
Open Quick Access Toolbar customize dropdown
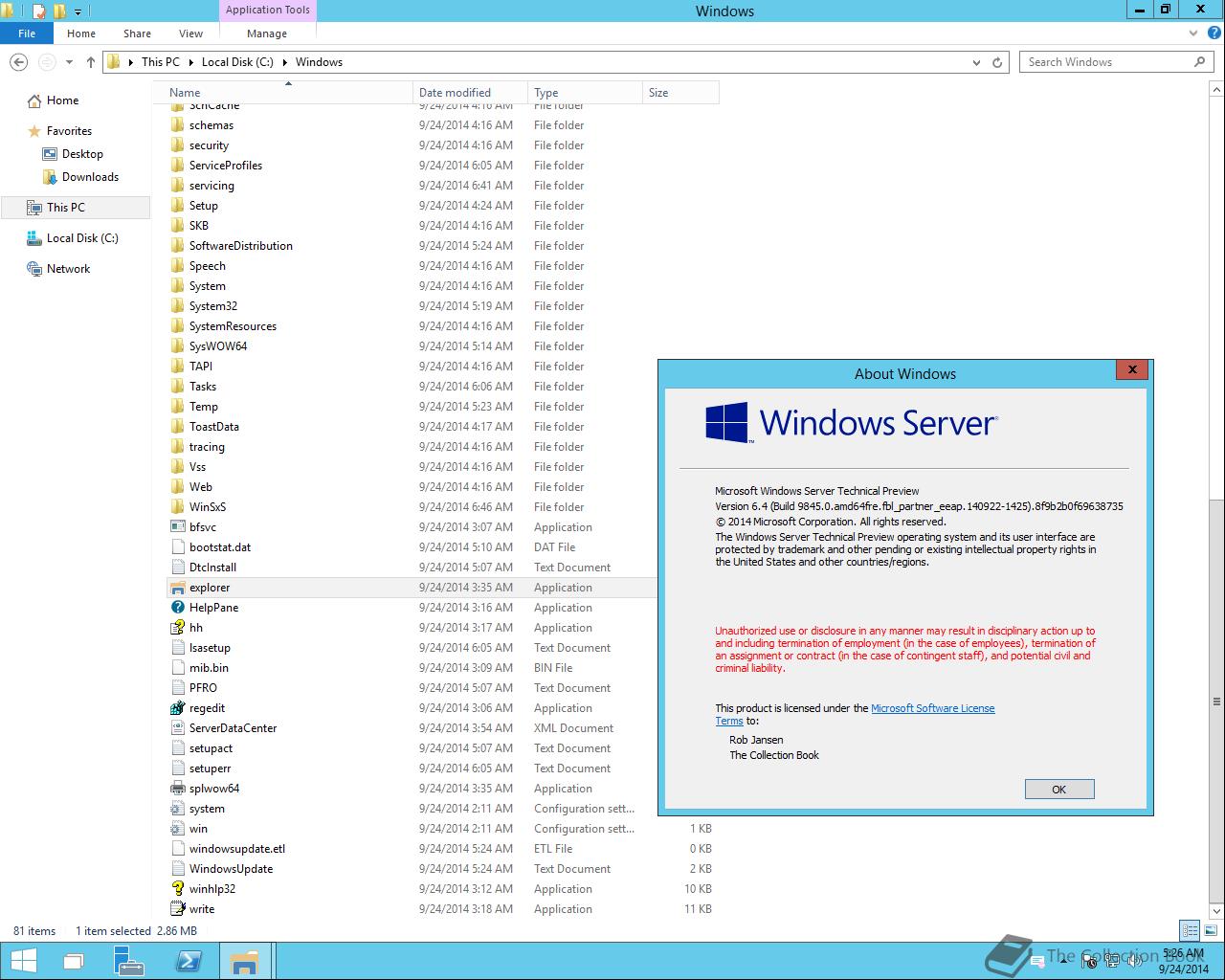pos(78,11)
